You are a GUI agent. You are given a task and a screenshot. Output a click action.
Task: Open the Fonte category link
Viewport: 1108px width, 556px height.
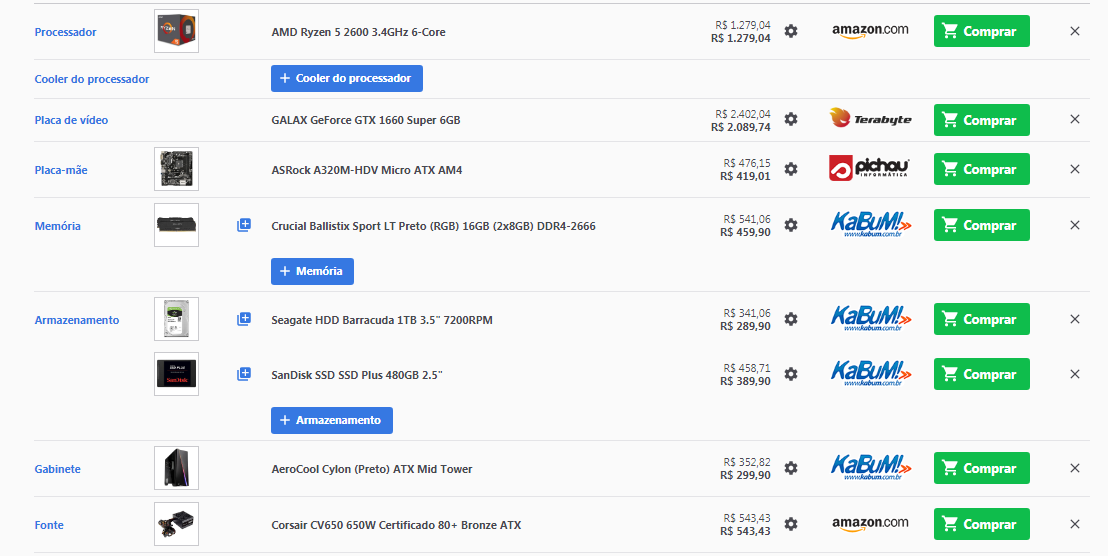[49, 525]
